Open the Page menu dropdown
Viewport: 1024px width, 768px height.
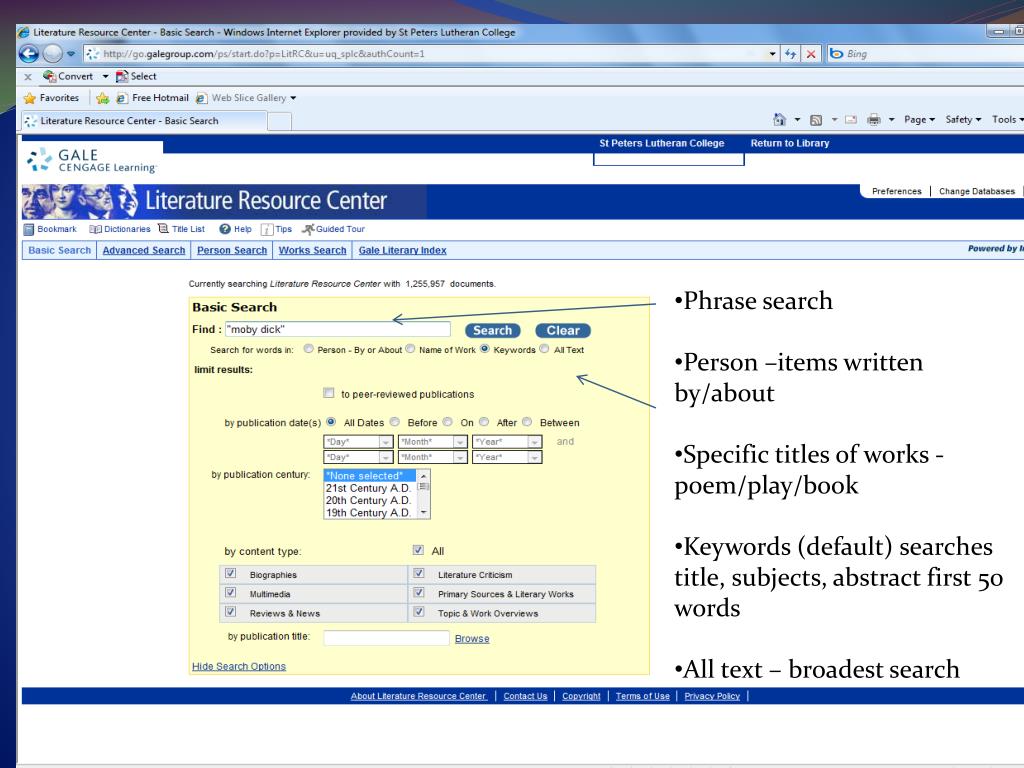click(x=920, y=120)
